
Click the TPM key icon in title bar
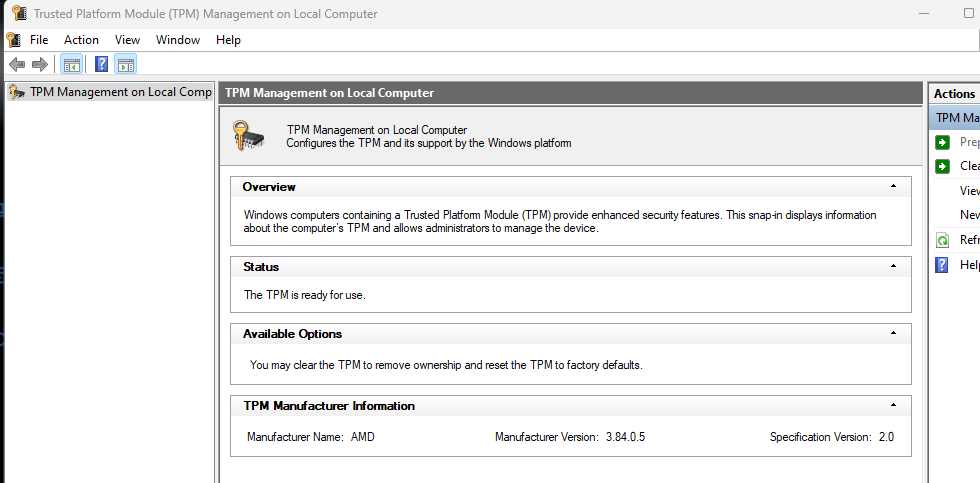click(x=20, y=13)
